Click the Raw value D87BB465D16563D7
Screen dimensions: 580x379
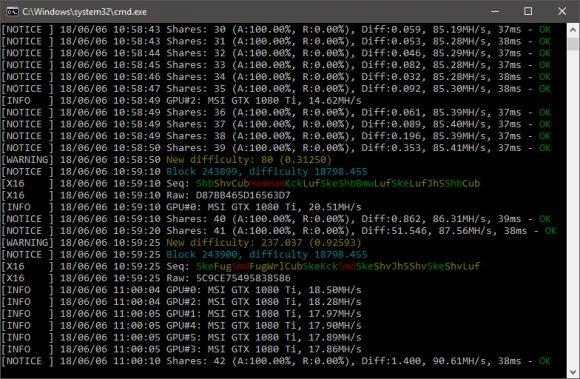[243, 195]
